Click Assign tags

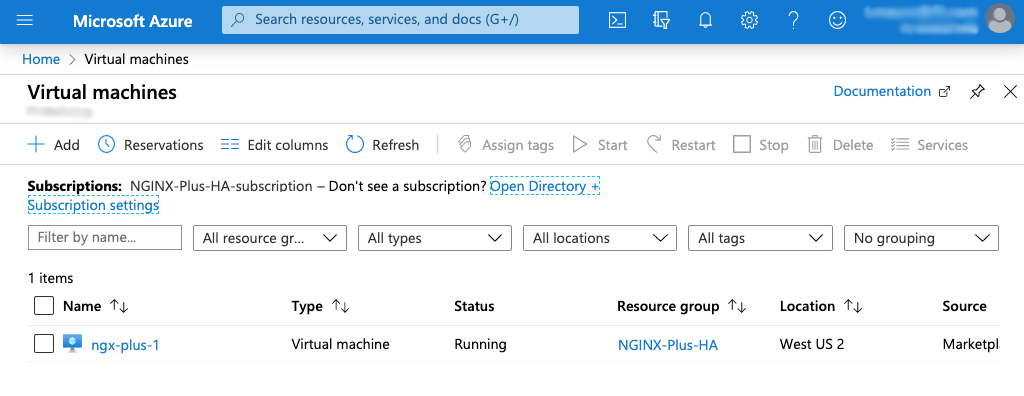505,144
